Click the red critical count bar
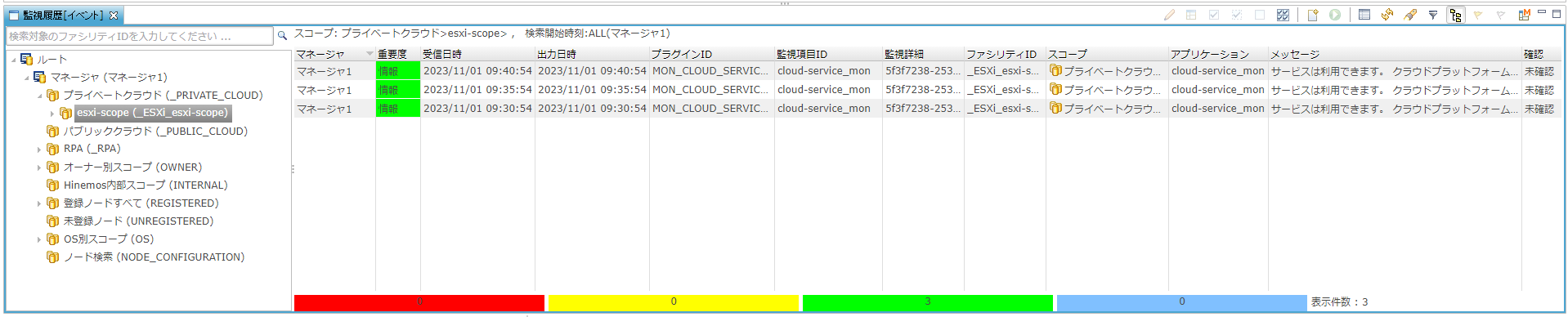 tap(419, 302)
